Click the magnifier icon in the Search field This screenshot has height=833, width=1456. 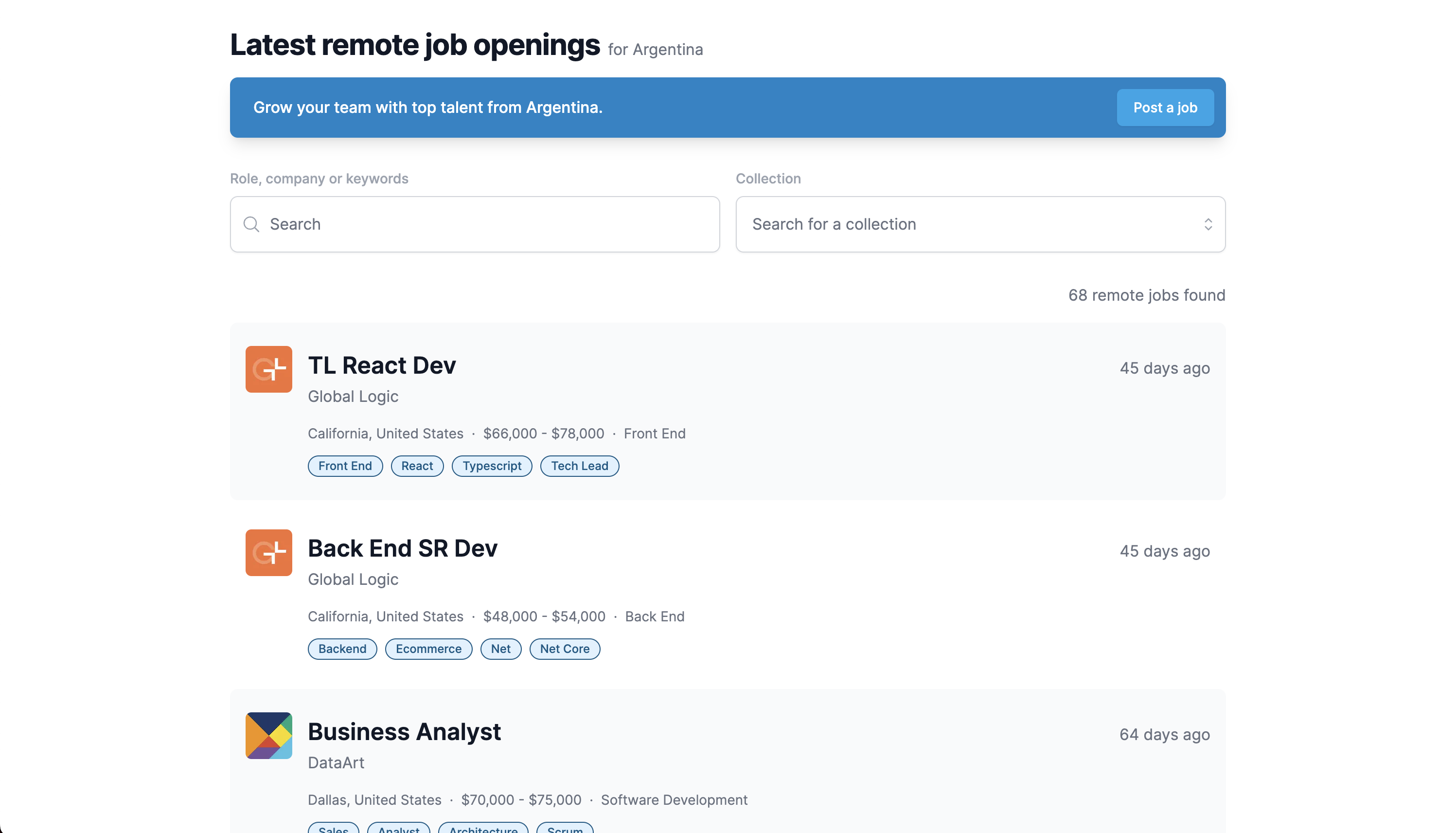pyautogui.click(x=251, y=224)
